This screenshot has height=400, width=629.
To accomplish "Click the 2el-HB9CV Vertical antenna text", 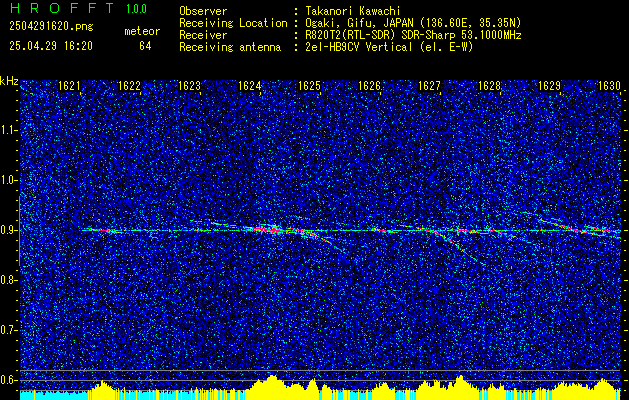I will click(389, 47).
